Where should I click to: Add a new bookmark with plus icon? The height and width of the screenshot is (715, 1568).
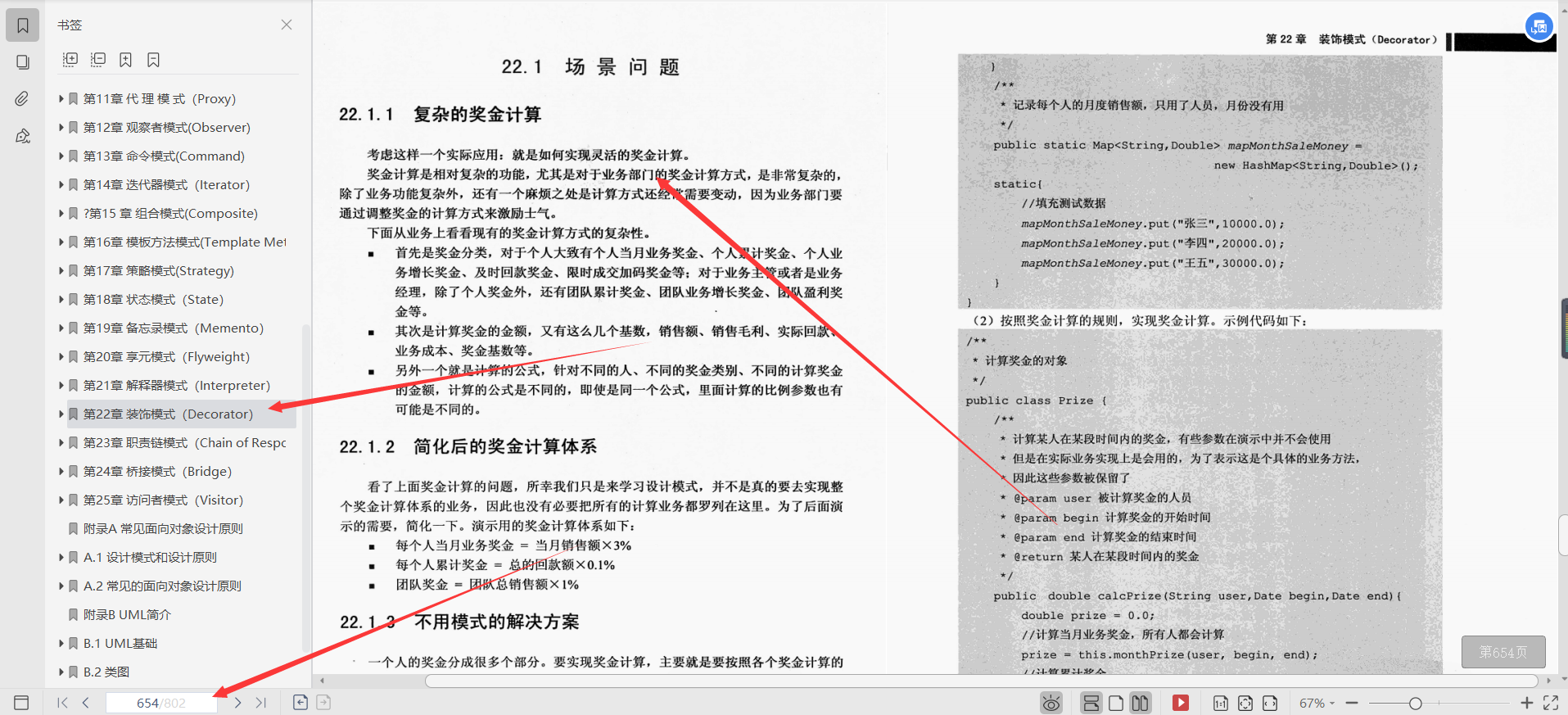125,59
